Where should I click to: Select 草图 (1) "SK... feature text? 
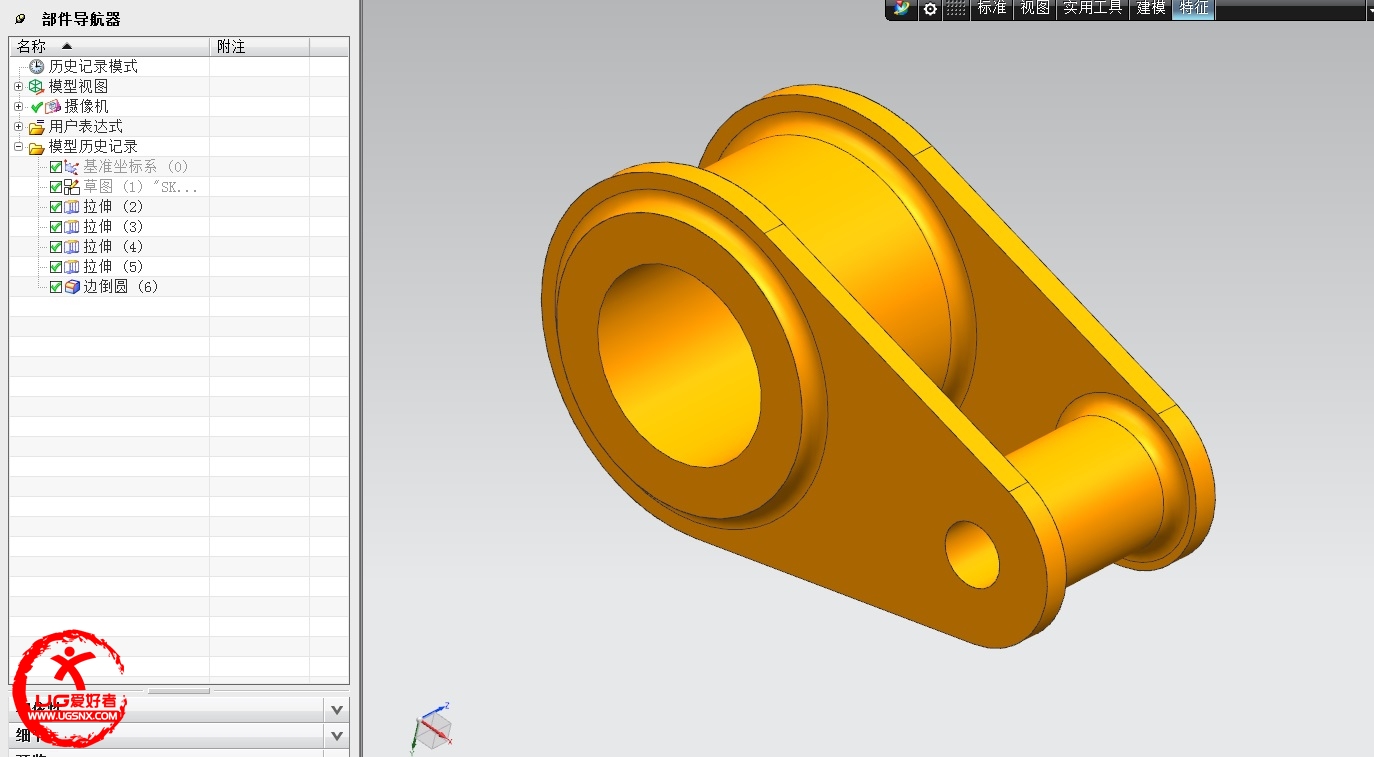click(x=140, y=187)
